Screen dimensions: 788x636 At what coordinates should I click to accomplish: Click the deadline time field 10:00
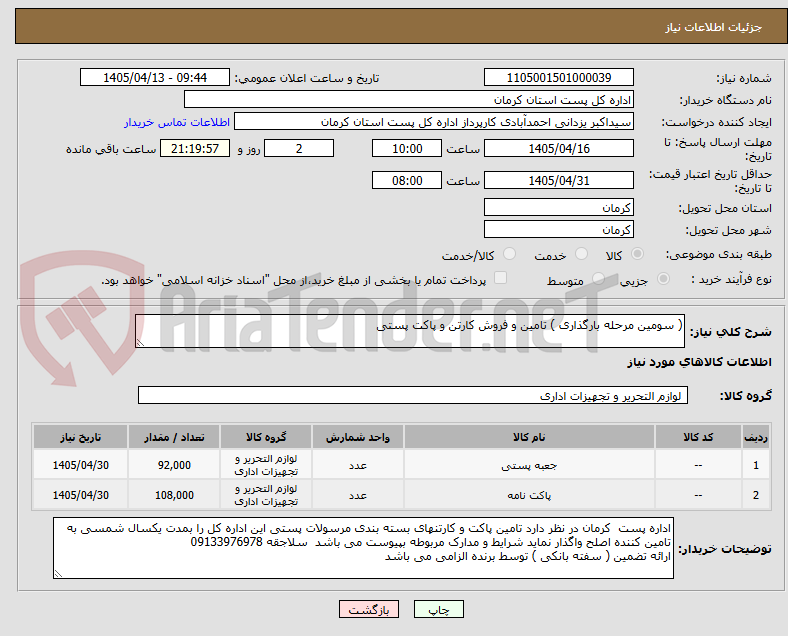coord(407,148)
